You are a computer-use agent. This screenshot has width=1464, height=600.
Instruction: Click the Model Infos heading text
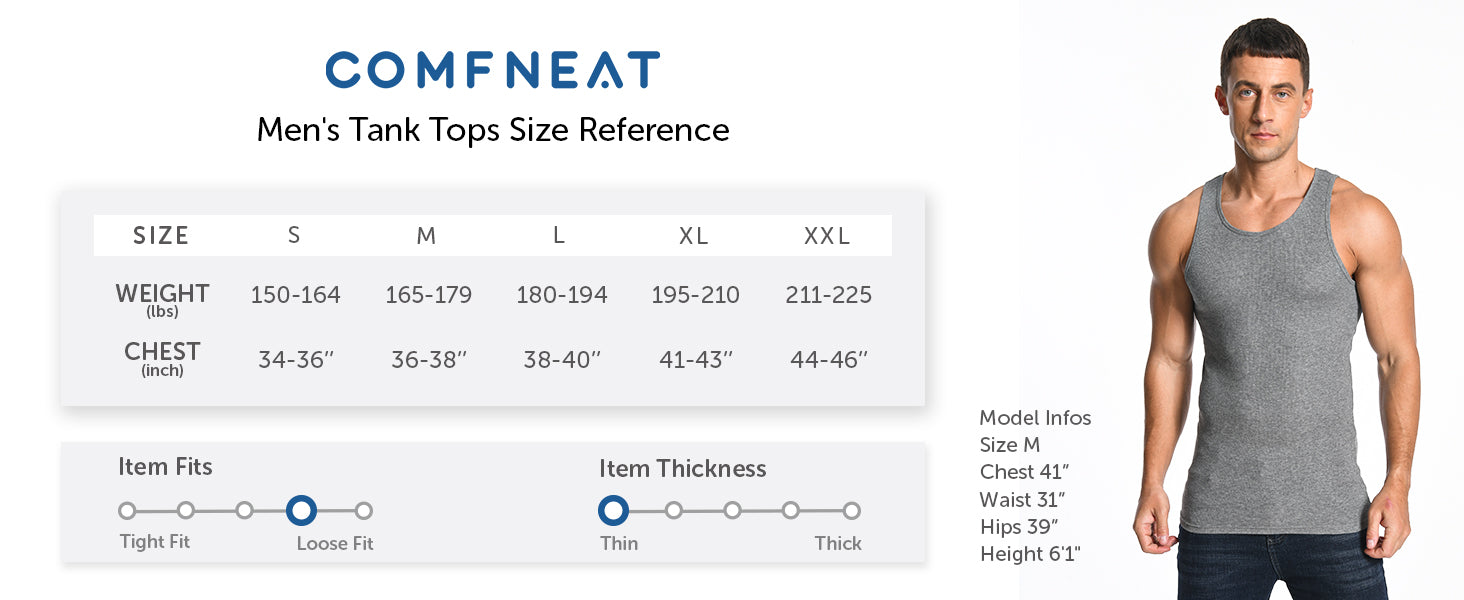(1035, 418)
